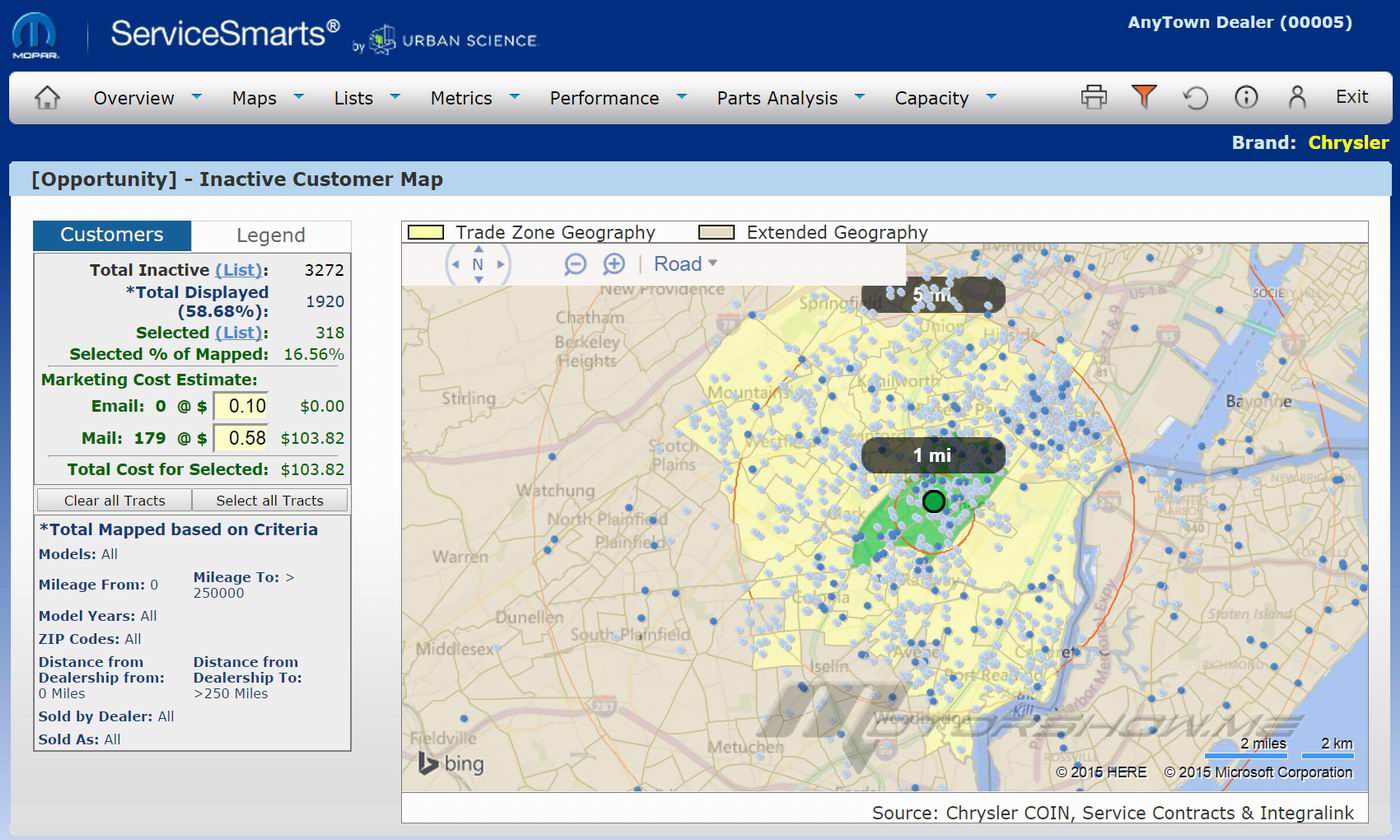Open the Metrics menu
Image resolution: width=1400 pixels, height=840 pixels.
pyautogui.click(x=461, y=98)
